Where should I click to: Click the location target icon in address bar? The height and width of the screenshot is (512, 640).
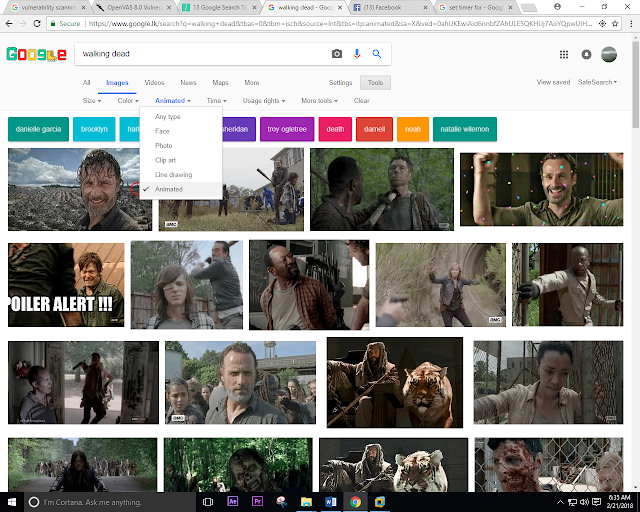(x=602, y=24)
